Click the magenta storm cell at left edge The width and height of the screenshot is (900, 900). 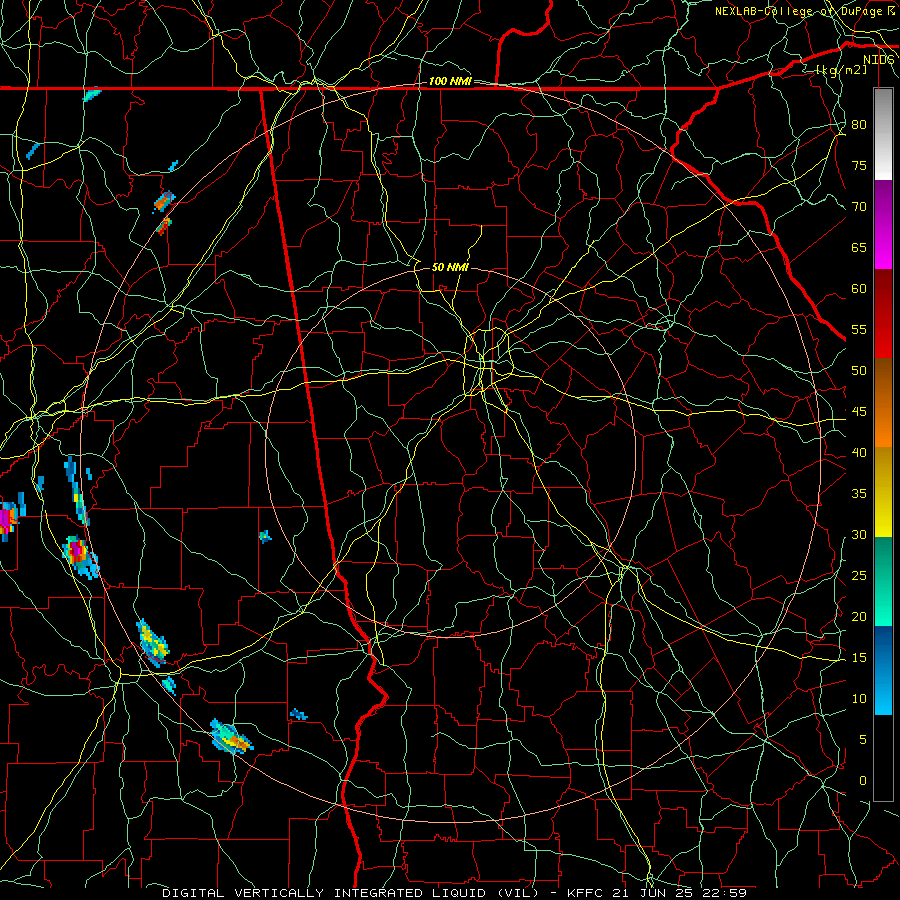8,518
